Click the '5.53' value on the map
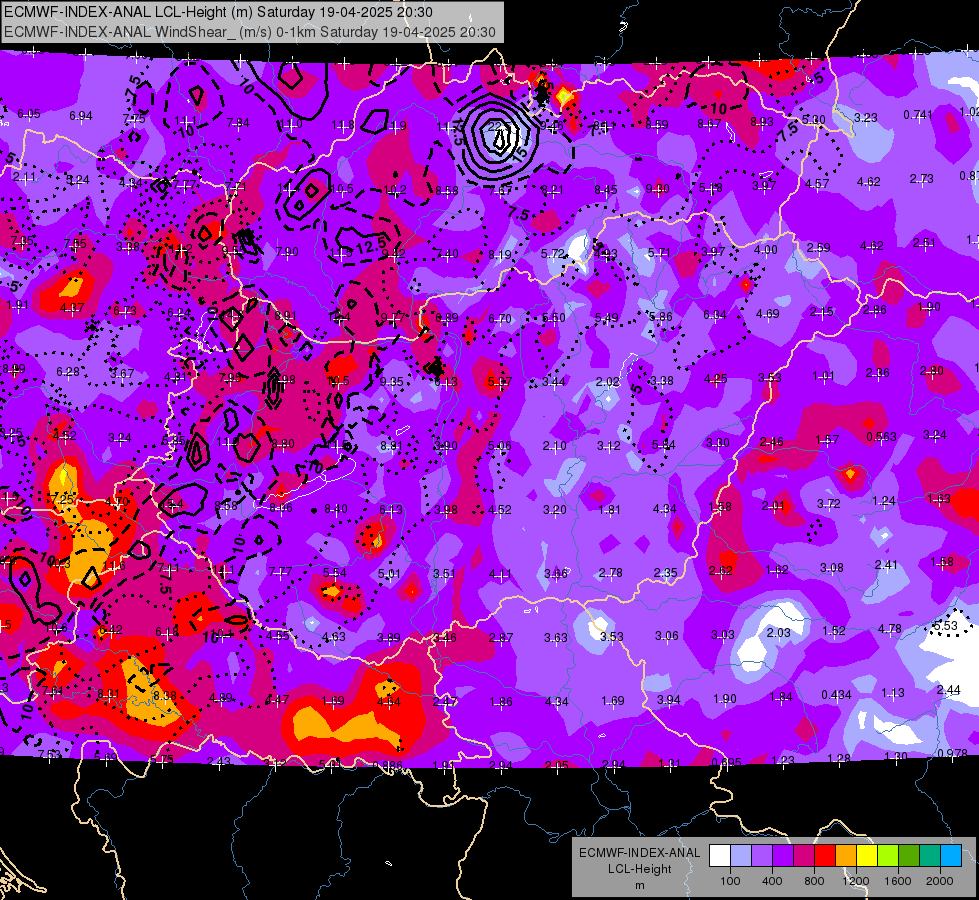Image resolution: width=979 pixels, height=900 pixels. (945, 625)
